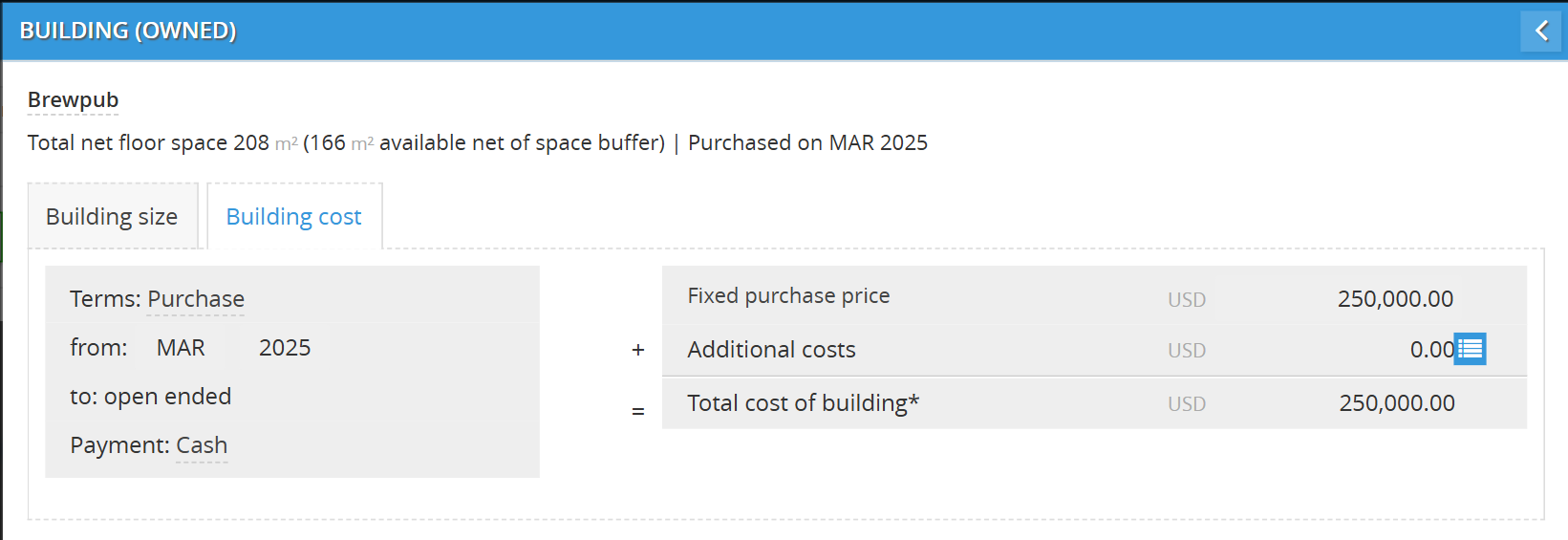Open the Terms Purchase dropdown
Screen dimensions: 1568x540
coord(196,299)
